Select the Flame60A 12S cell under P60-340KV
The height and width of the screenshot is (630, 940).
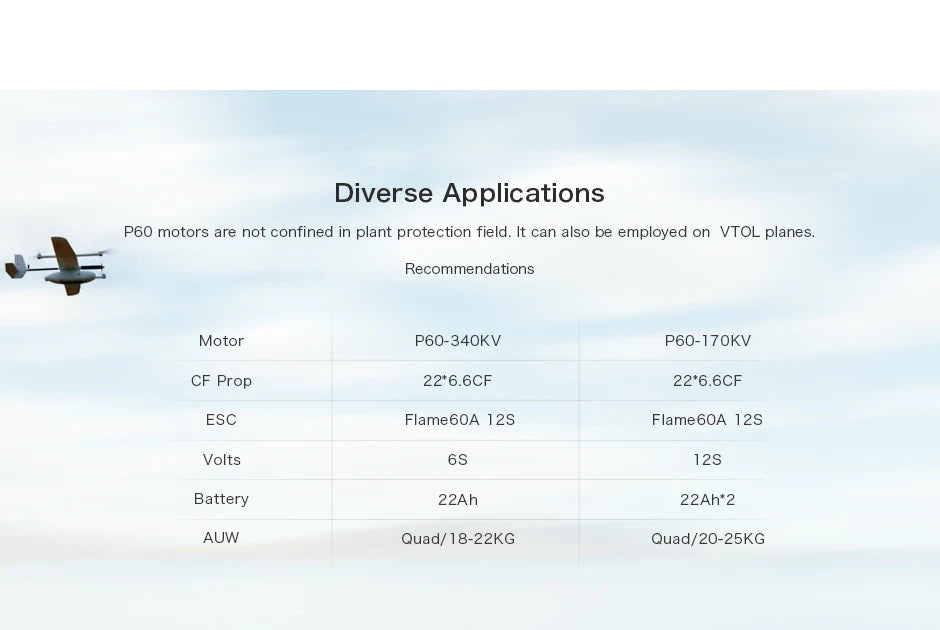coord(458,420)
